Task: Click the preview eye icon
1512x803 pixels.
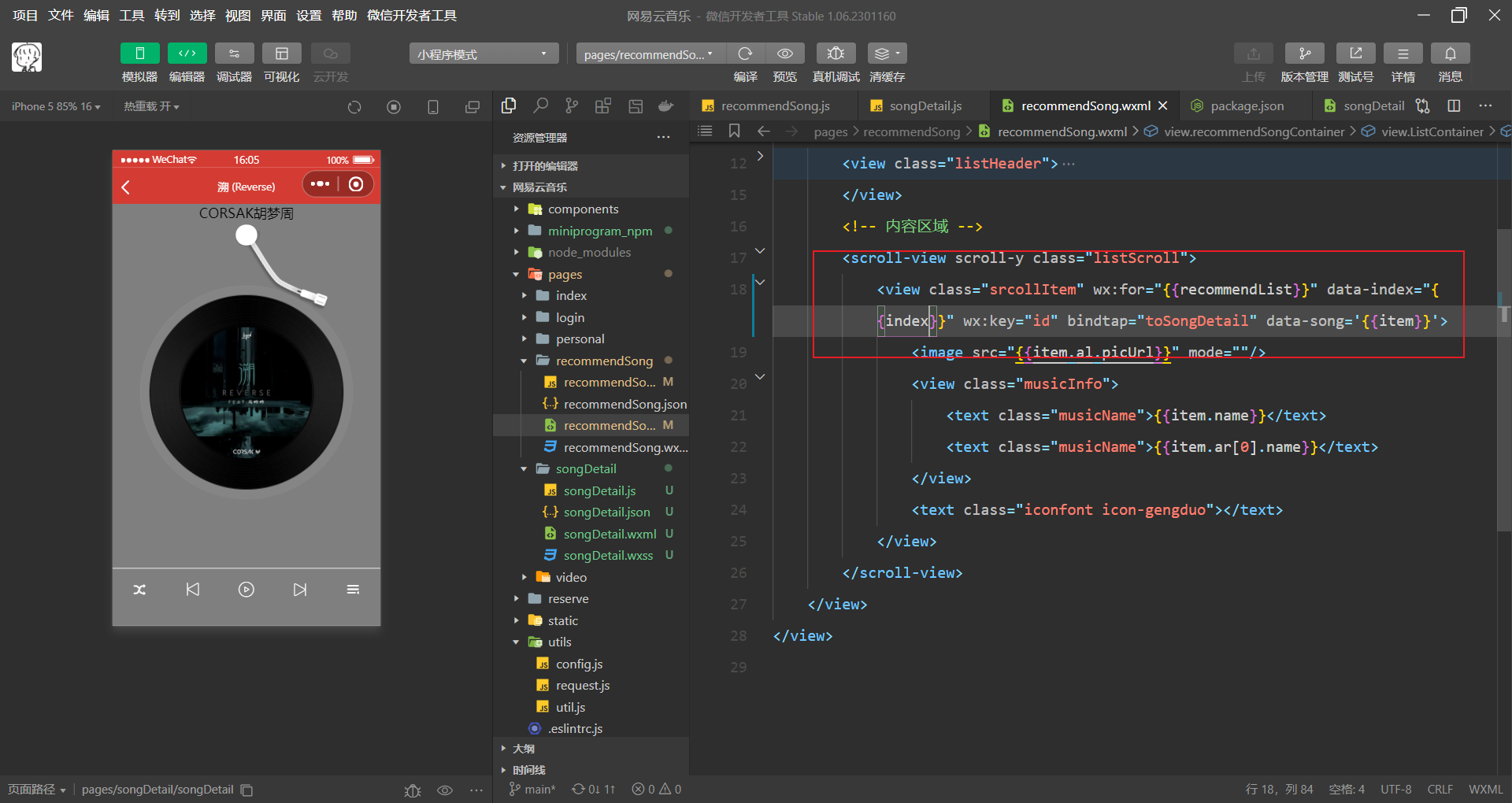Action: 785,54
